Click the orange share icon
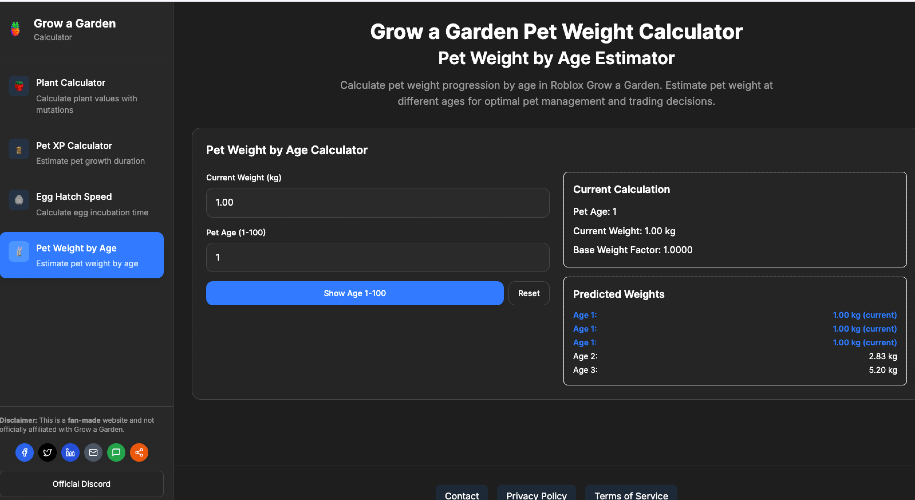This screenshot has height=500, width=915. pos(139,452)
